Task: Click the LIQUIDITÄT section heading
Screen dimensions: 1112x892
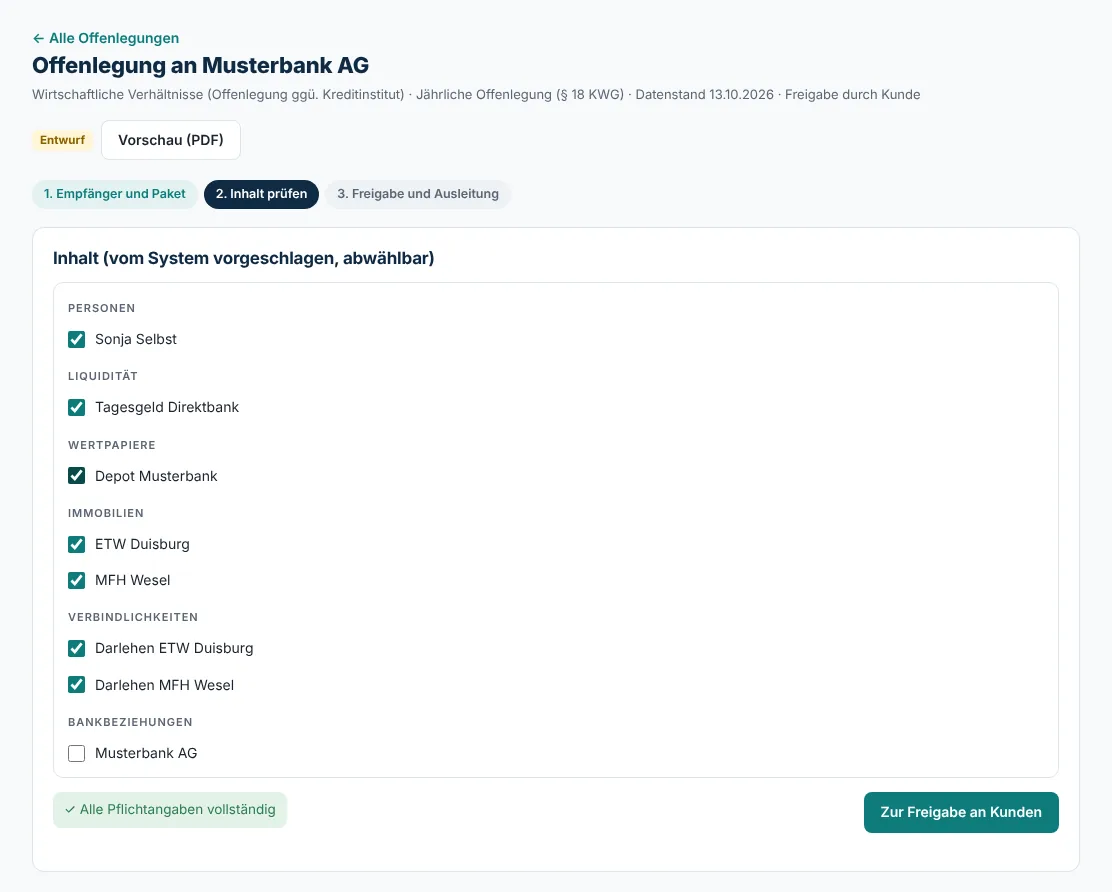Action: 103,376
